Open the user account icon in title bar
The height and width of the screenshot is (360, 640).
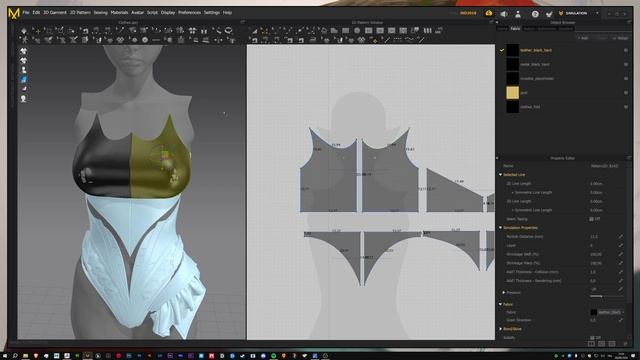click(518, 14)
